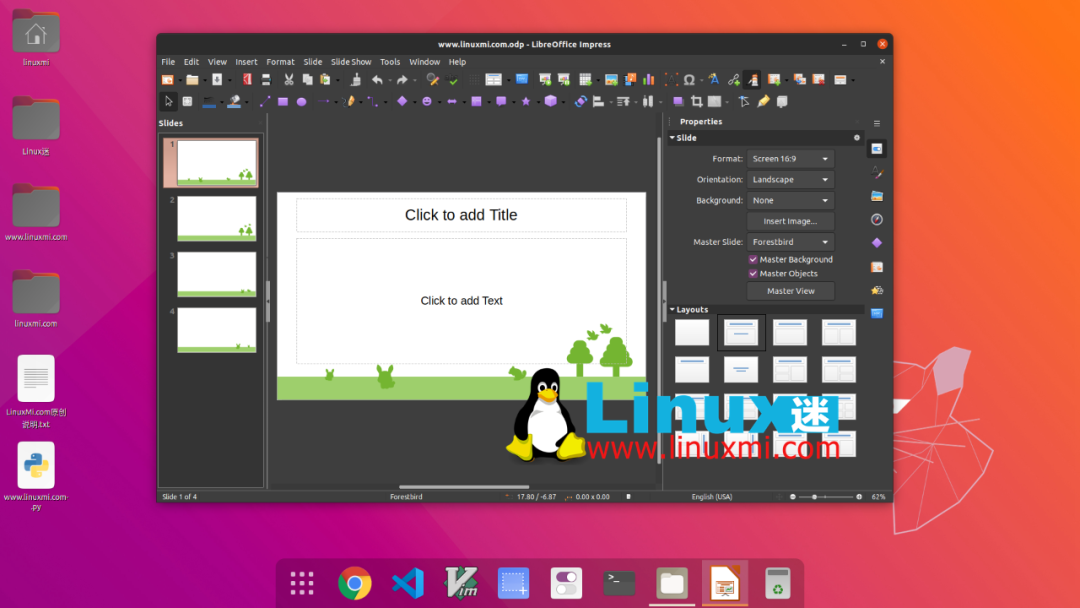Viewport: 1080px width, 608px height.
Task: Click the Insert Fontwork Text icon
Action: [x=714, y=80]
